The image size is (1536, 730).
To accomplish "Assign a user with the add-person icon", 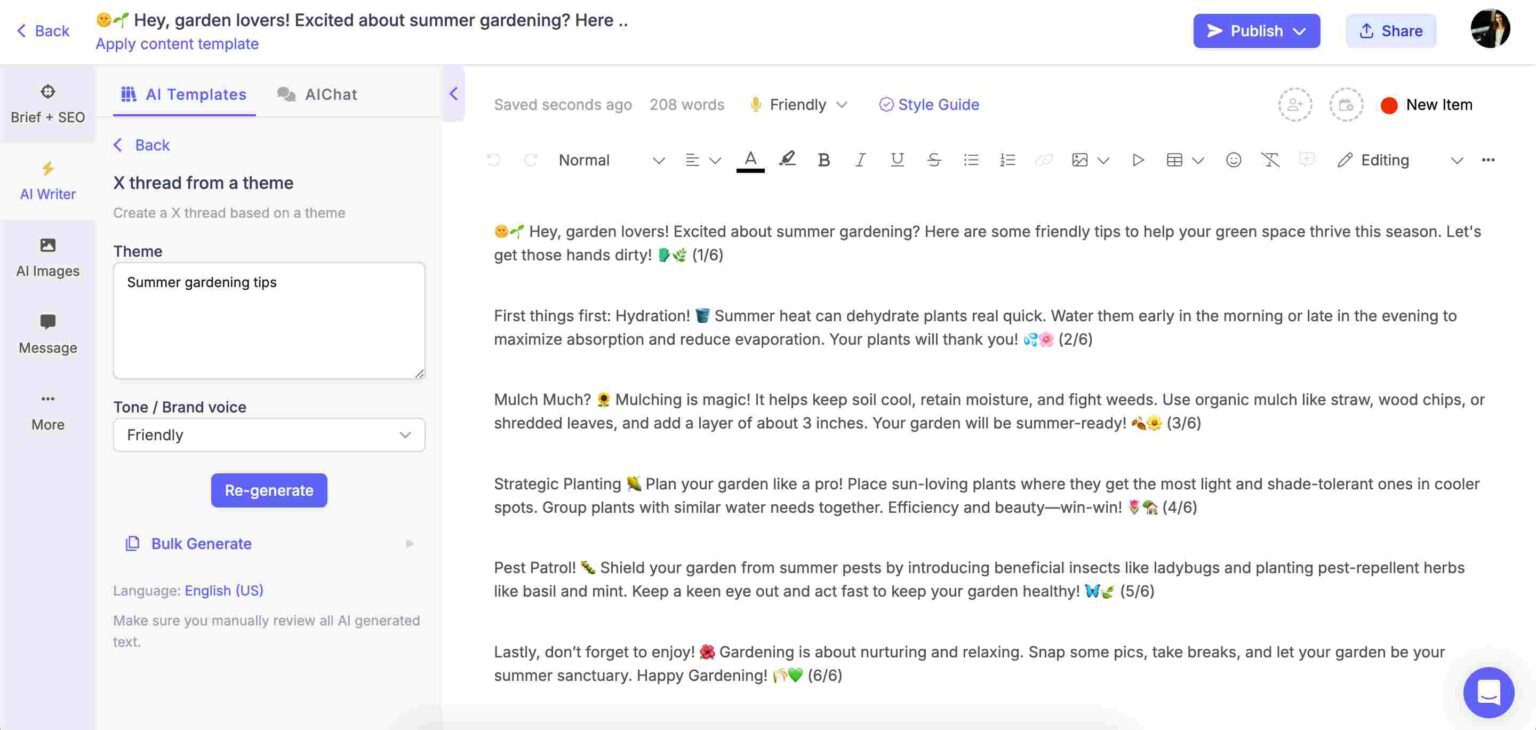I will tap(1295, 104).
